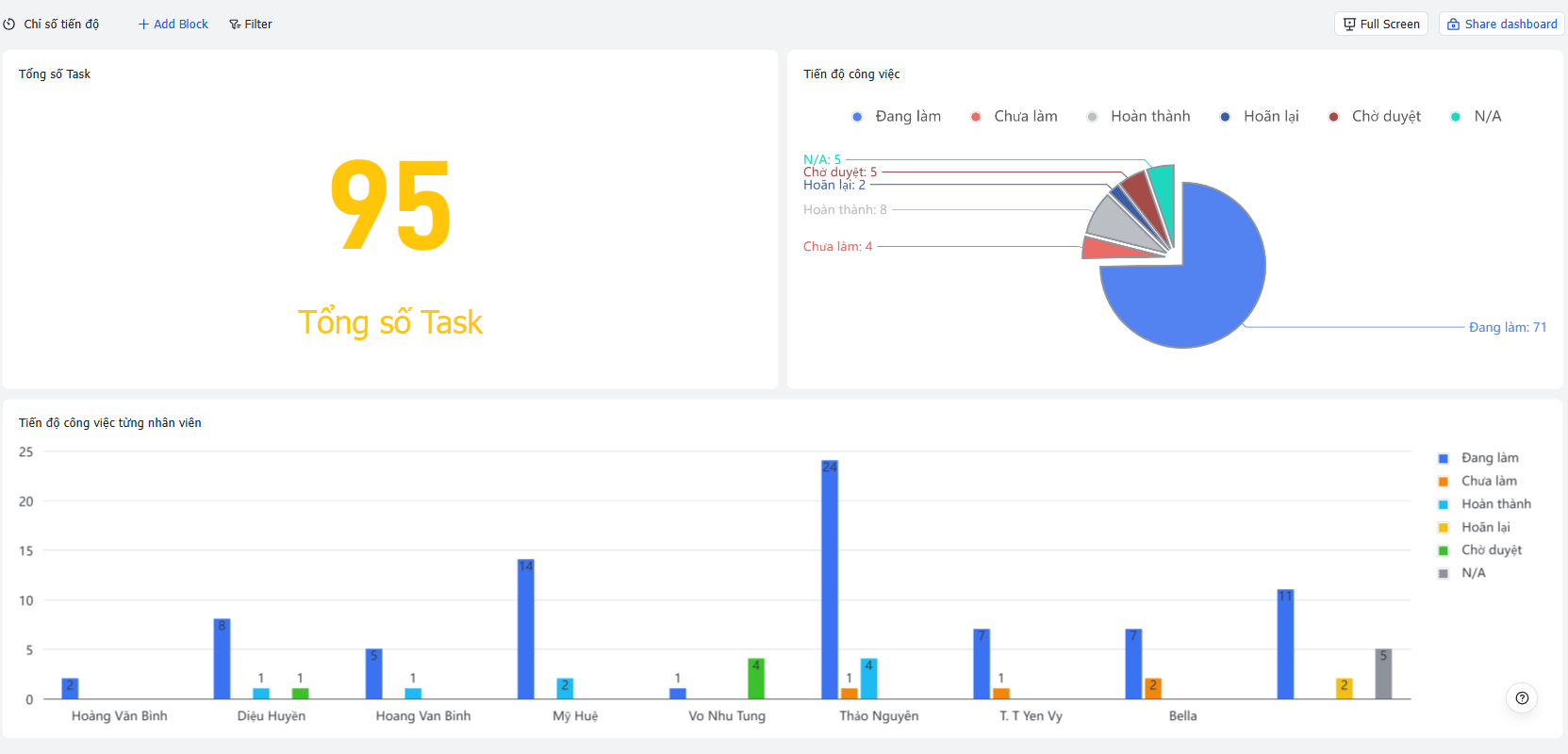This screenshot has height=754, width=1568.
Task: Click the 24 bar for Thảo Nguyên
Action: [x=830, y=580]
